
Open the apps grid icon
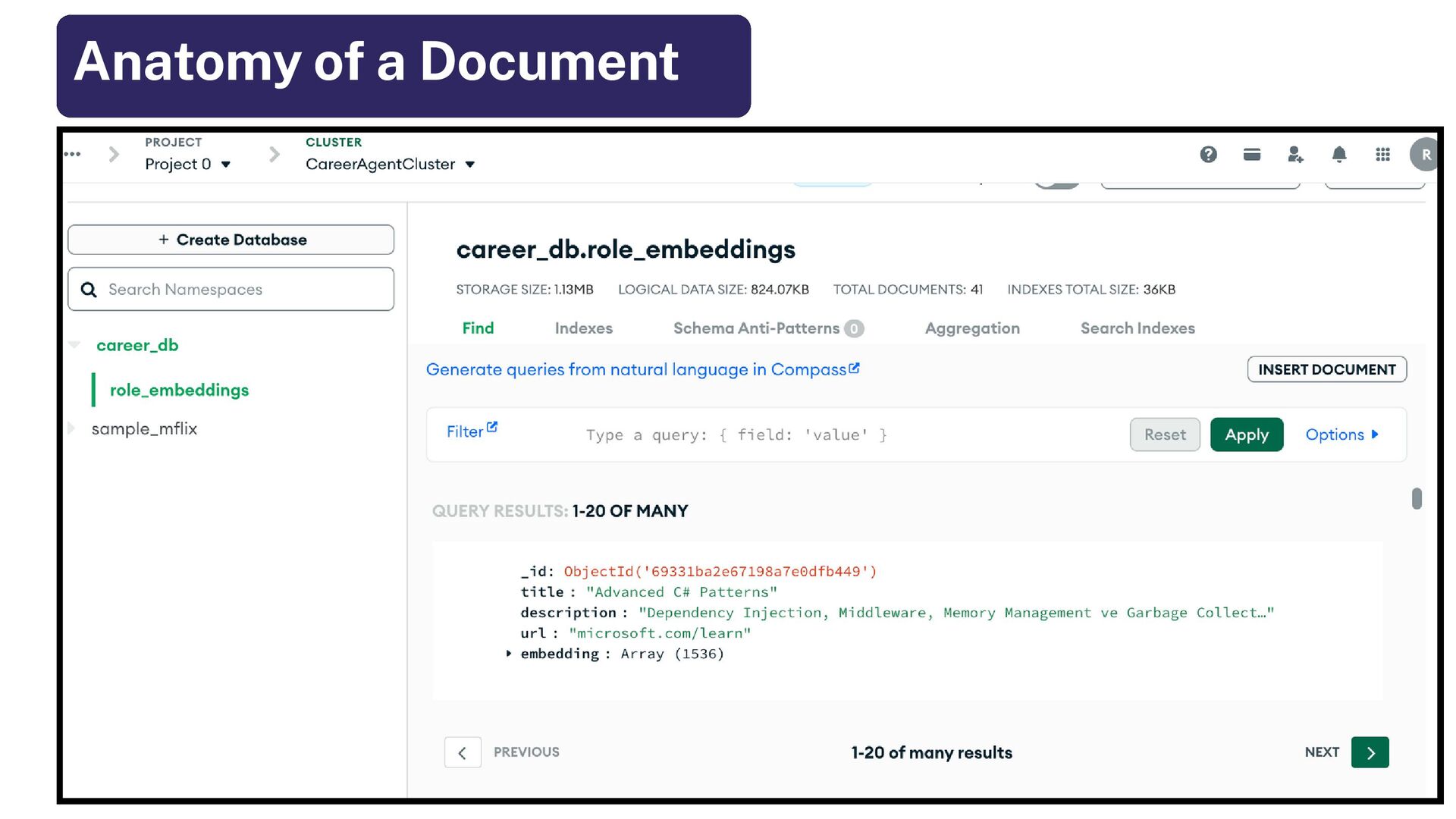click(1382, 155)
